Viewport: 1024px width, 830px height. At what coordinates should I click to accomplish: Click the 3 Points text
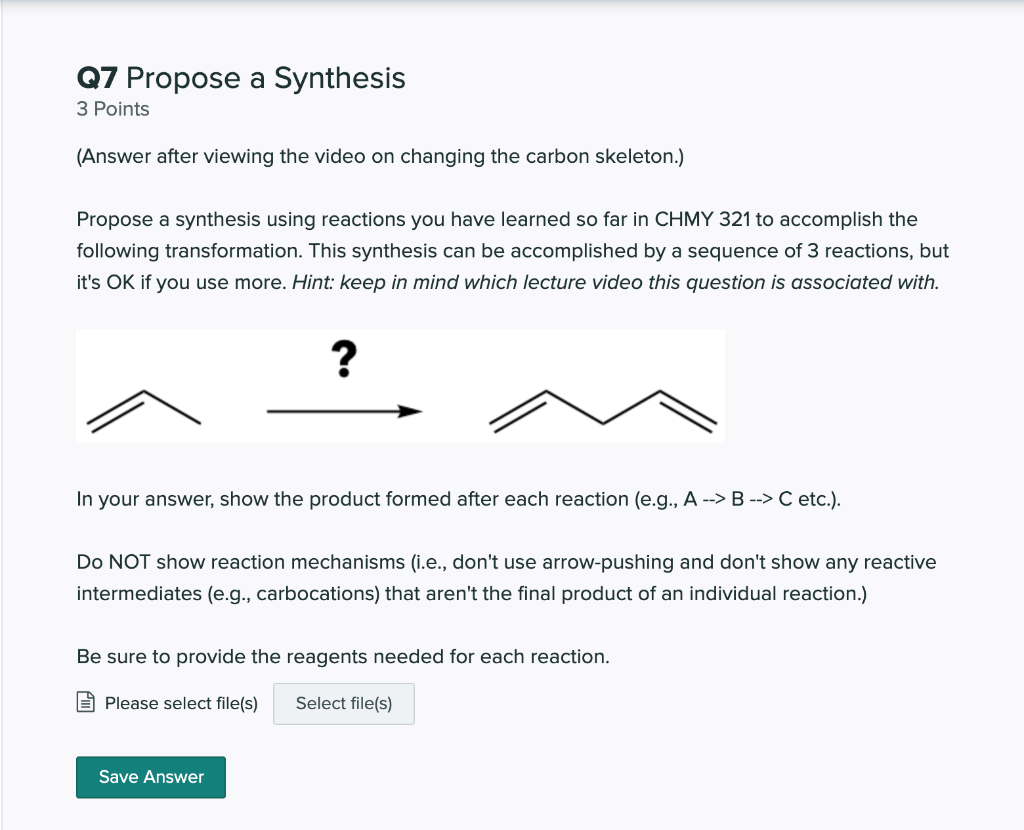[x=113, y=109]
